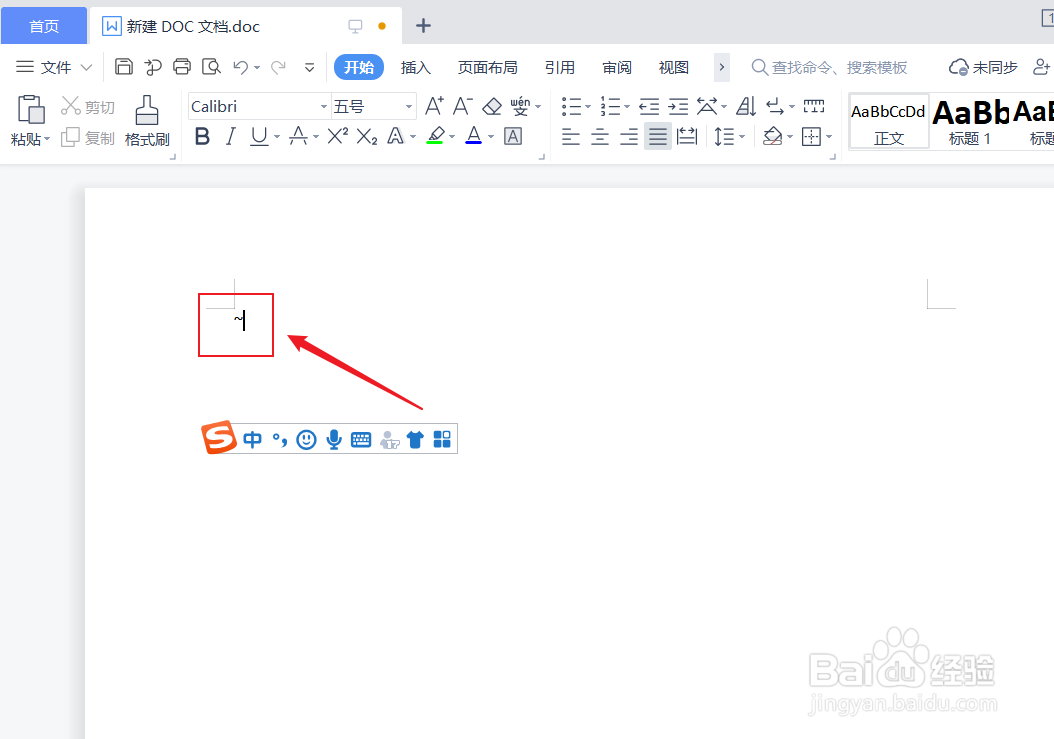Apply subscript X₂ formatting
1054x739 pixels.
coord(366,137)
